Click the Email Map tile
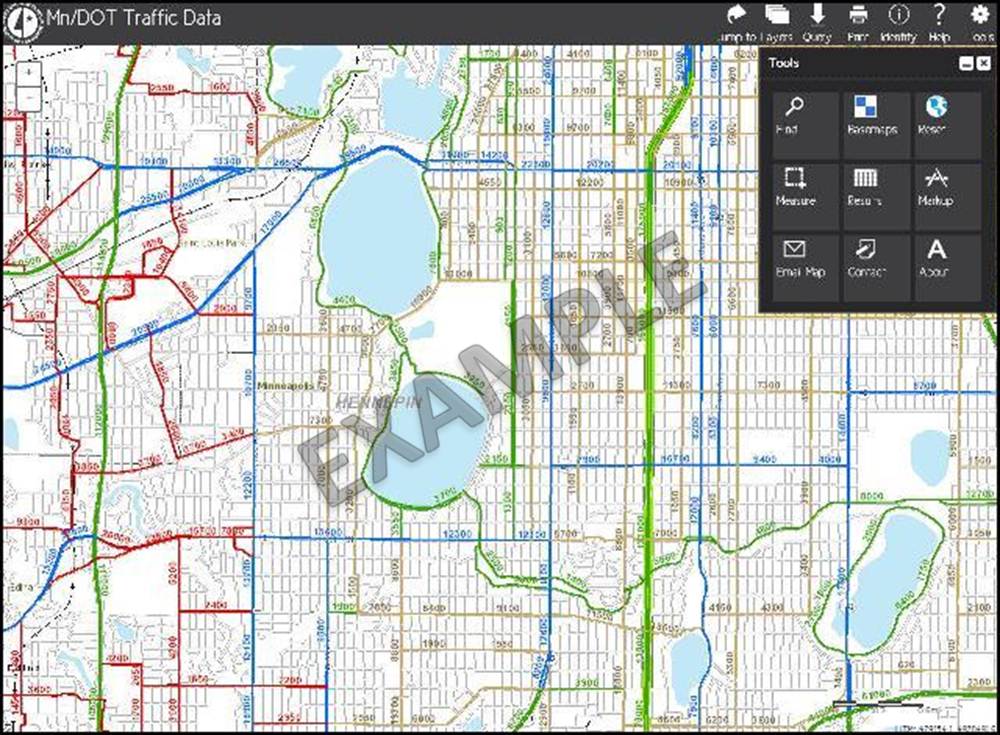Image resolution: width=1000 pixels, height=735 pixels. 796,258
